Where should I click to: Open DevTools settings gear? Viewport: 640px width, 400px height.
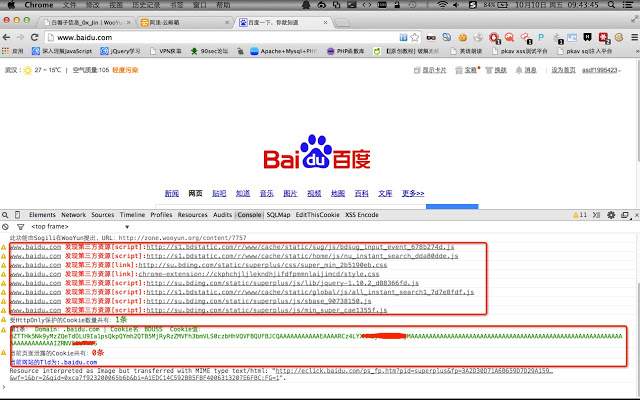pyautogui.click(x=611, y=215)
